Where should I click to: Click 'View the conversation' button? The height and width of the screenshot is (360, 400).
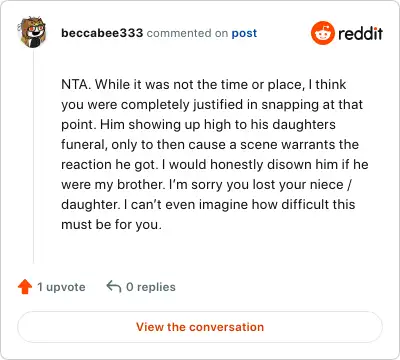(x=200, y=327)
